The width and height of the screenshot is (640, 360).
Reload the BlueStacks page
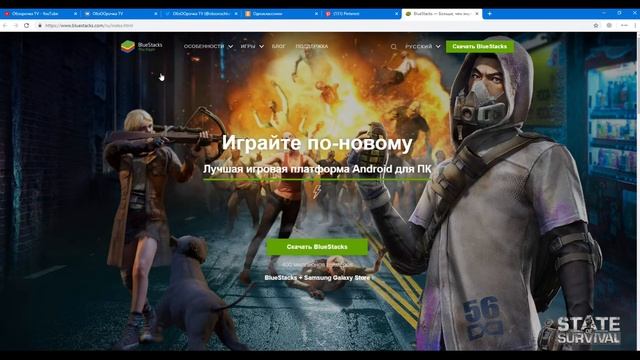tap(27, 25)
